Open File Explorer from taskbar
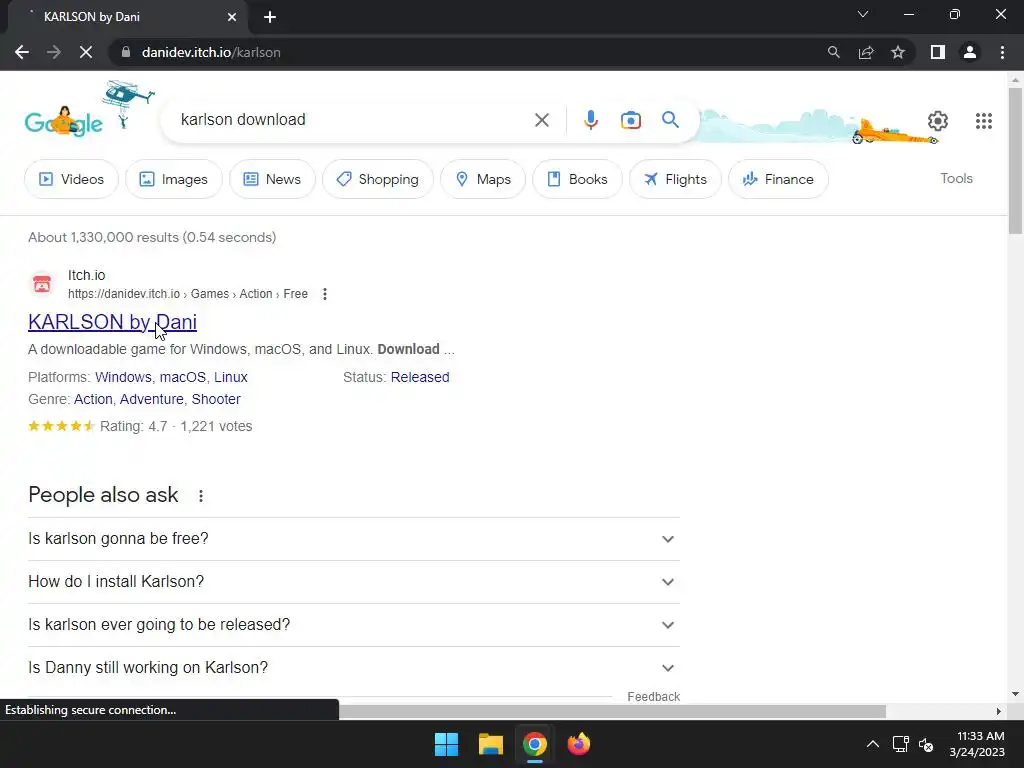This screenshot has height=768, width=1024. point(490,744)
